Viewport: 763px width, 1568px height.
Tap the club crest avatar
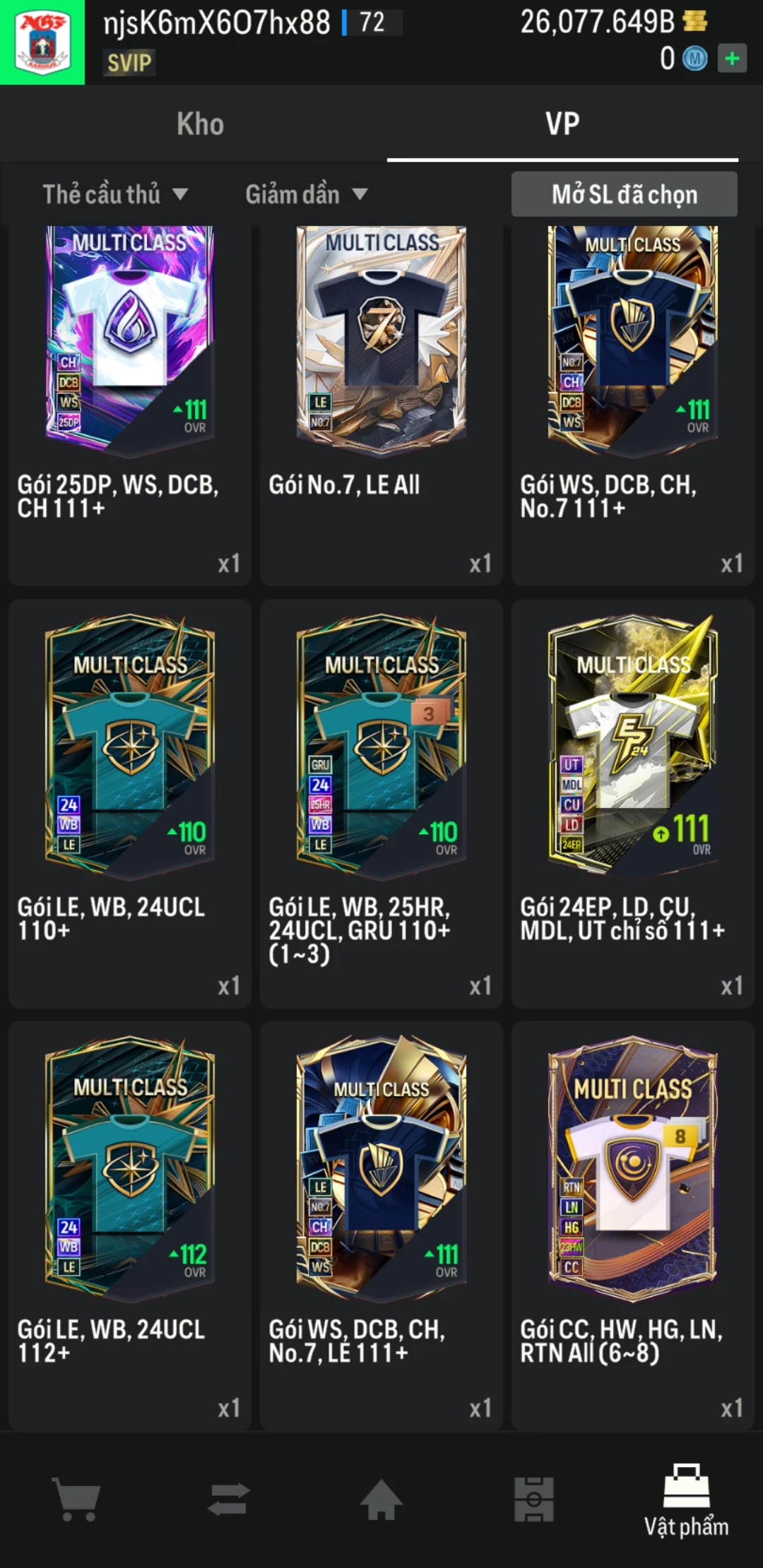click(42, 42)
